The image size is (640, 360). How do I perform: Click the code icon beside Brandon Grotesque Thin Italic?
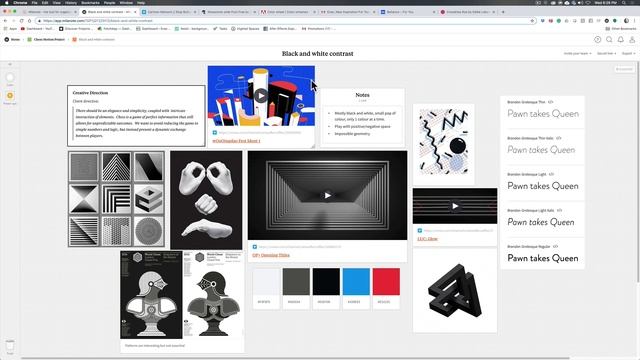pos(559,138)
